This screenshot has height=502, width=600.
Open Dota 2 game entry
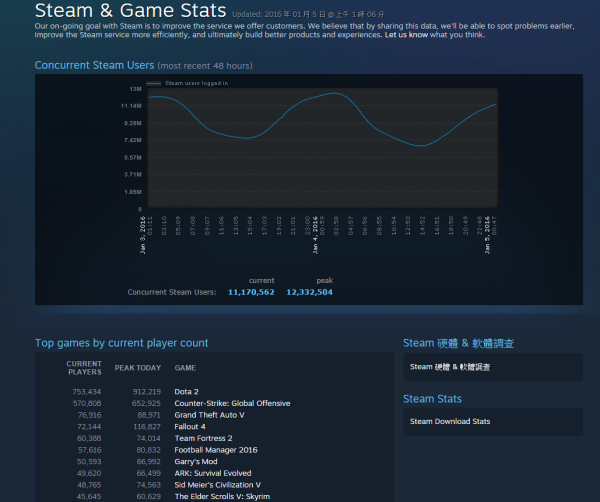tap(186, 392)
